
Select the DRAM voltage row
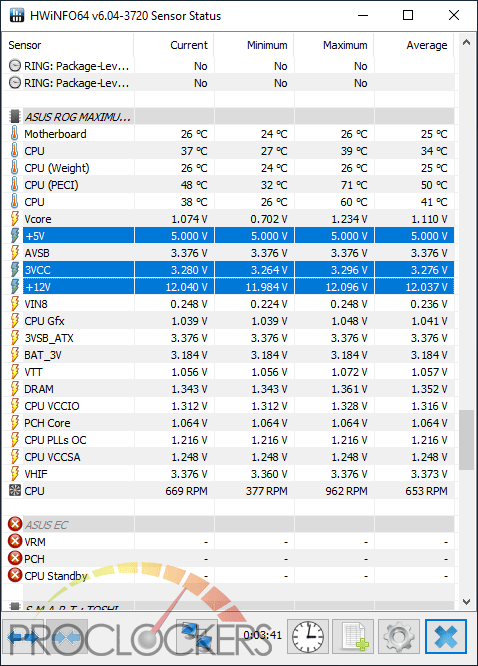(x=230, y=389)
